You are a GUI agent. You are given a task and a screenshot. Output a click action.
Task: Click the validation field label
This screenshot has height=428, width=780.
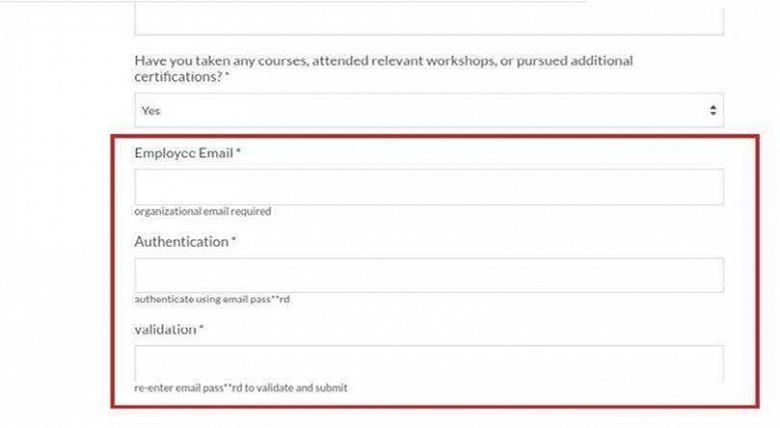click(165, 329)
